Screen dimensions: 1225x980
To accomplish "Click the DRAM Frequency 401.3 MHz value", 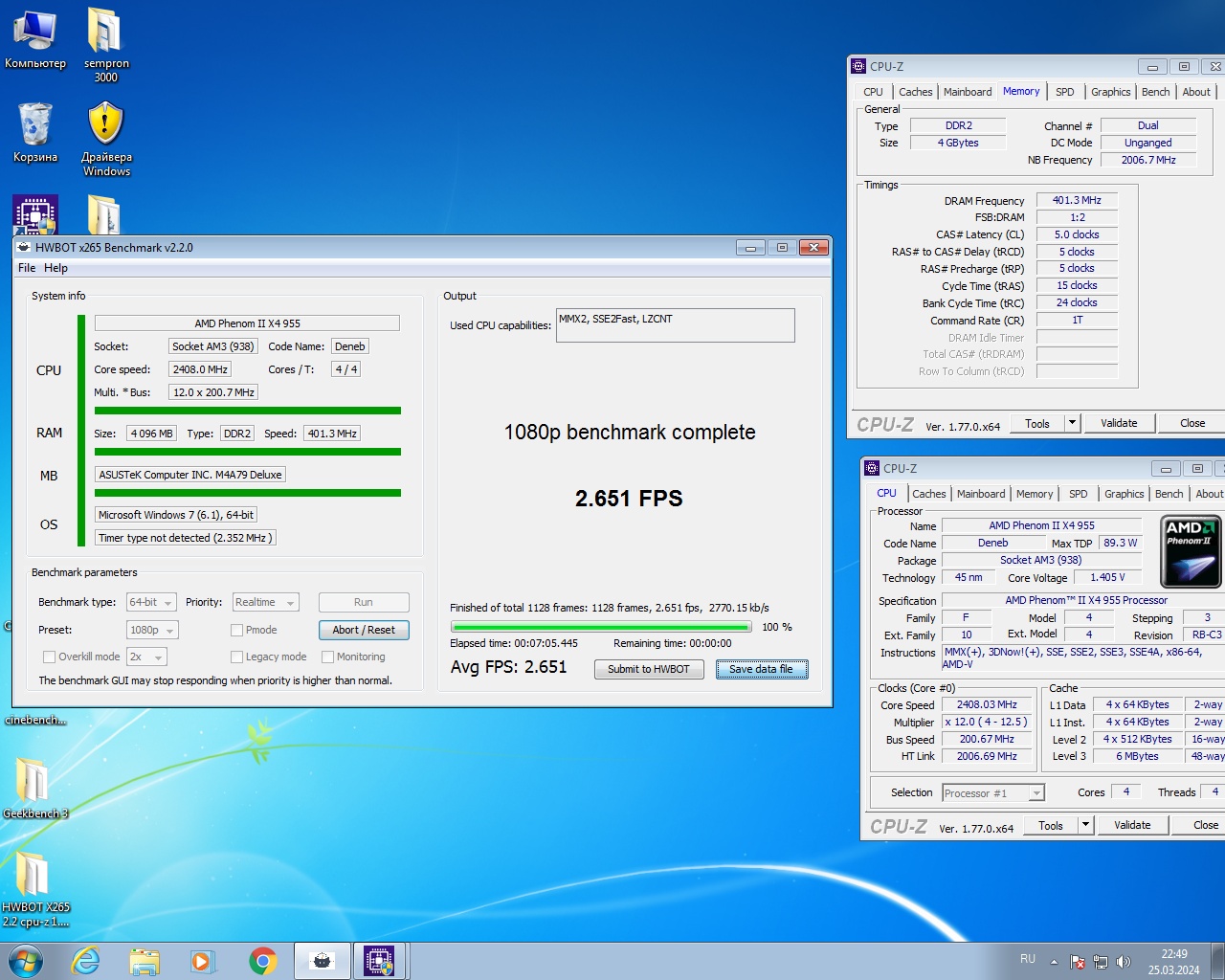I will point(1077,200).
